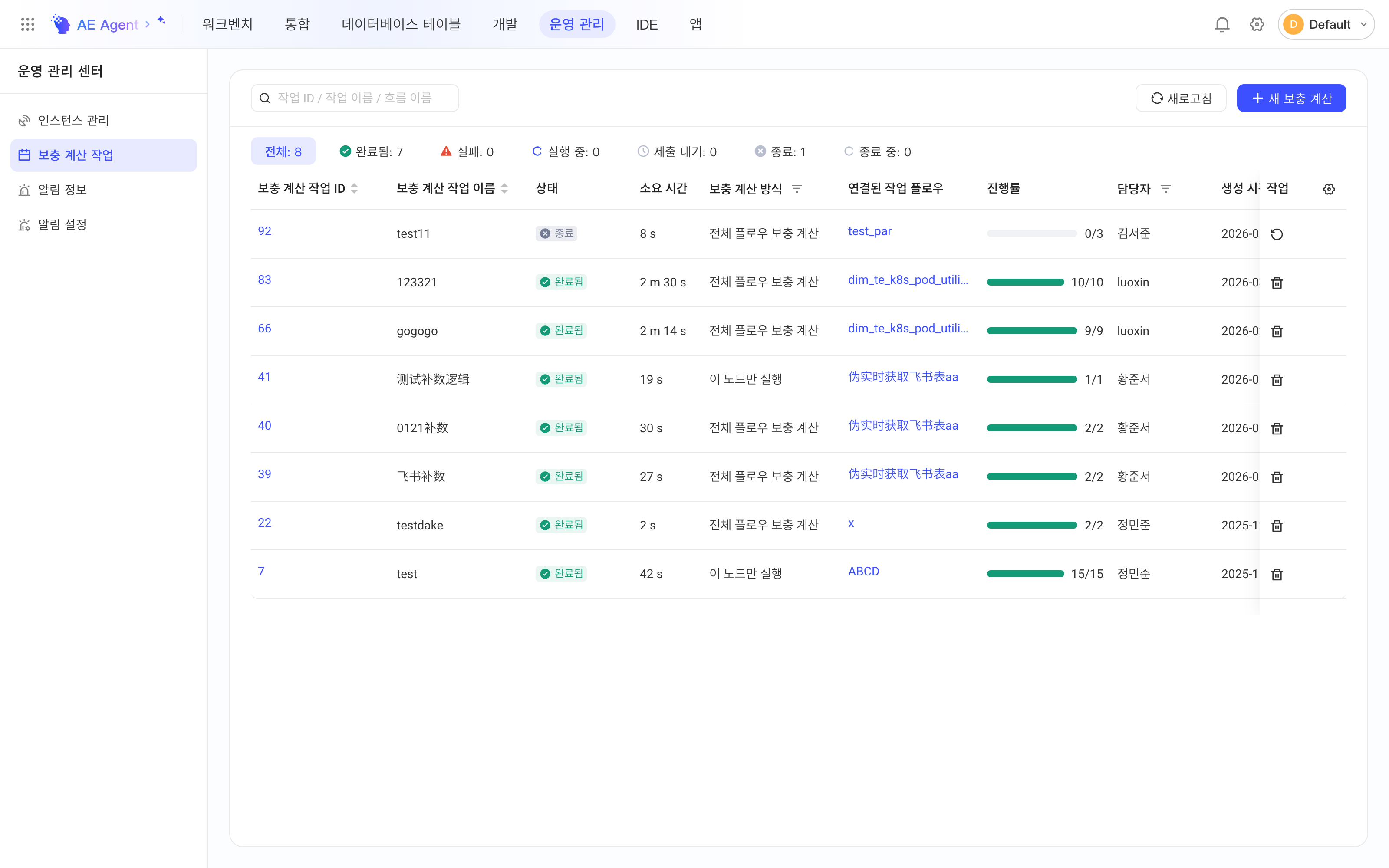This screenshot has width=1389, height=868.
Task: Filter tasks by 종료 중: 0
Action: [877, 151]
